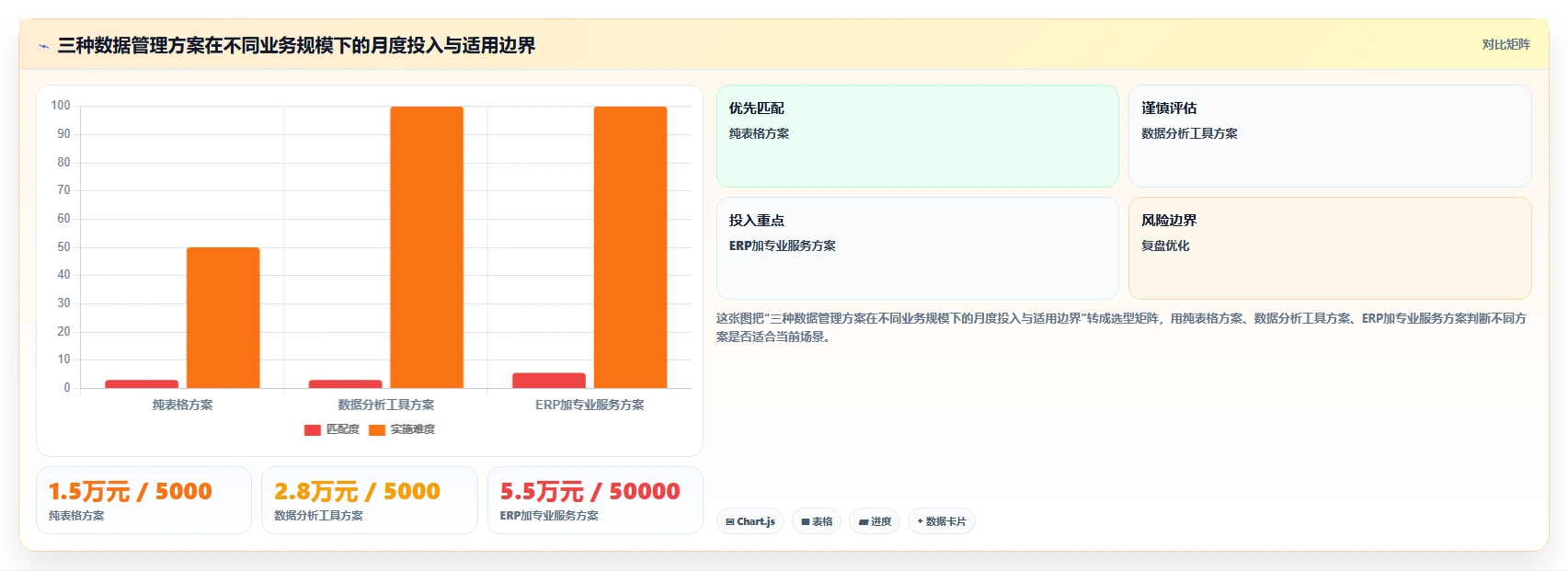Click the 100 tick on the y-axis
Viewport: 1568px width, 571px height.
61,106
